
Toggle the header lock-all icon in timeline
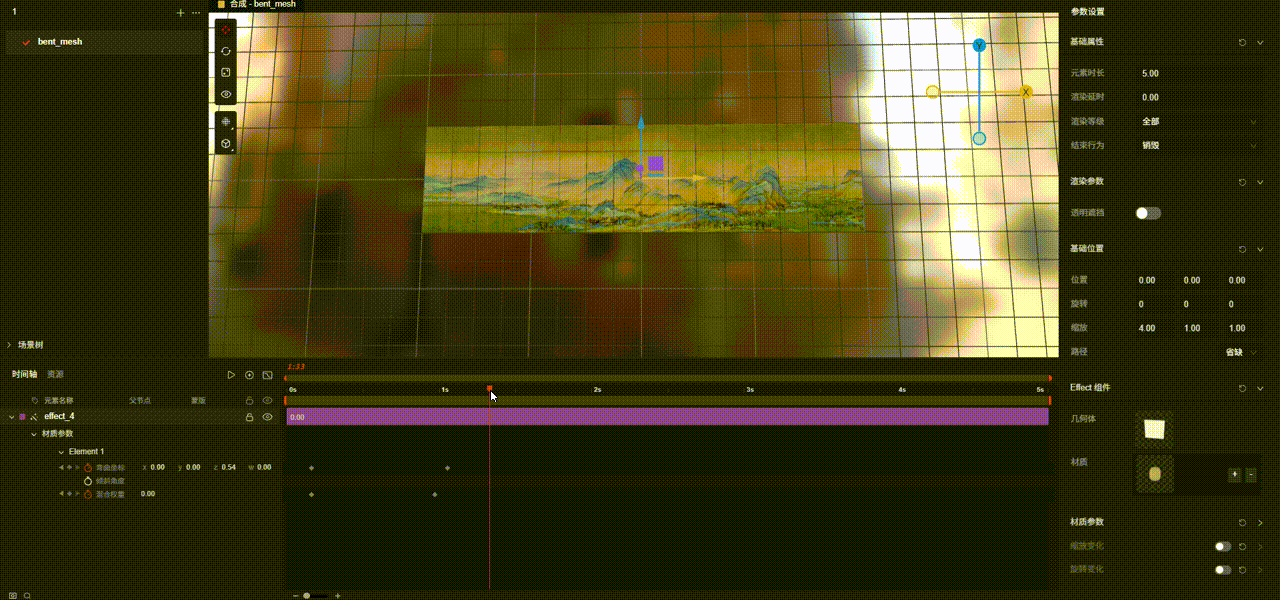249,400
